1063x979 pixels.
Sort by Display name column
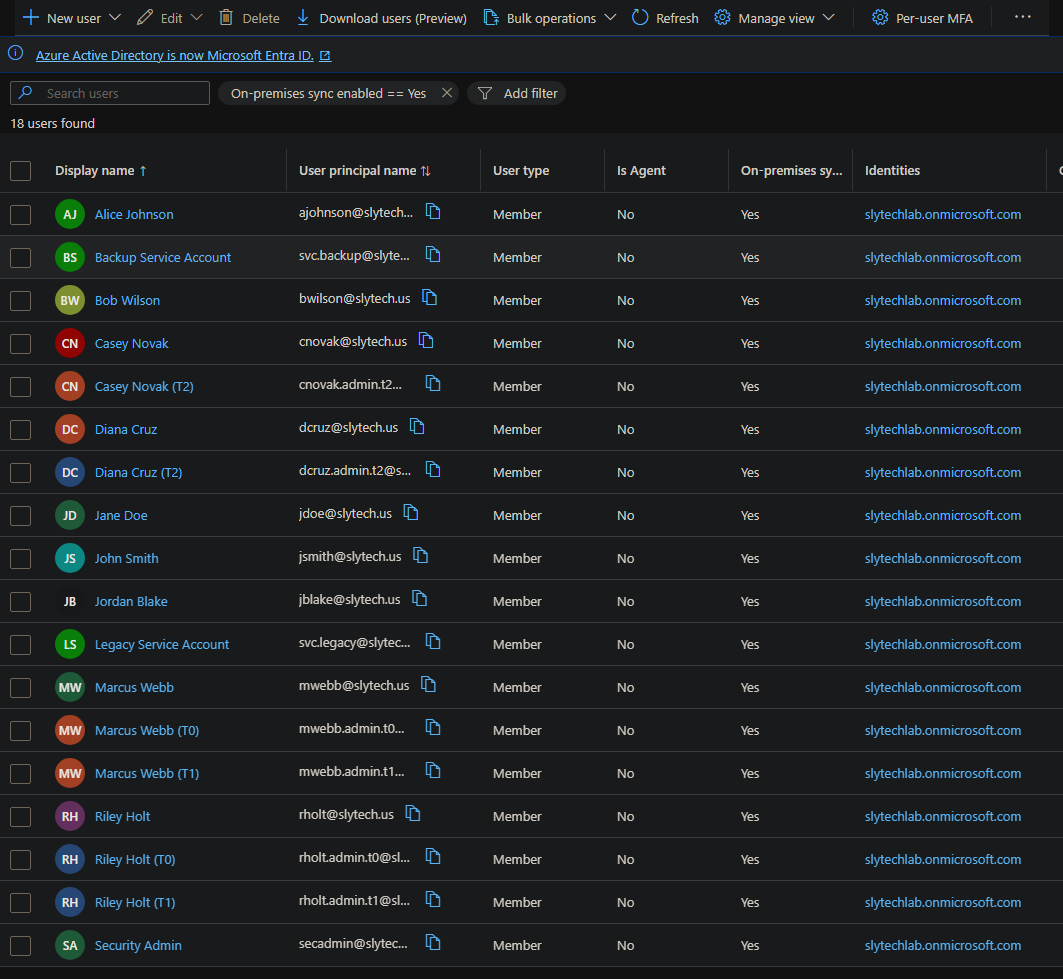click(100, 171)
